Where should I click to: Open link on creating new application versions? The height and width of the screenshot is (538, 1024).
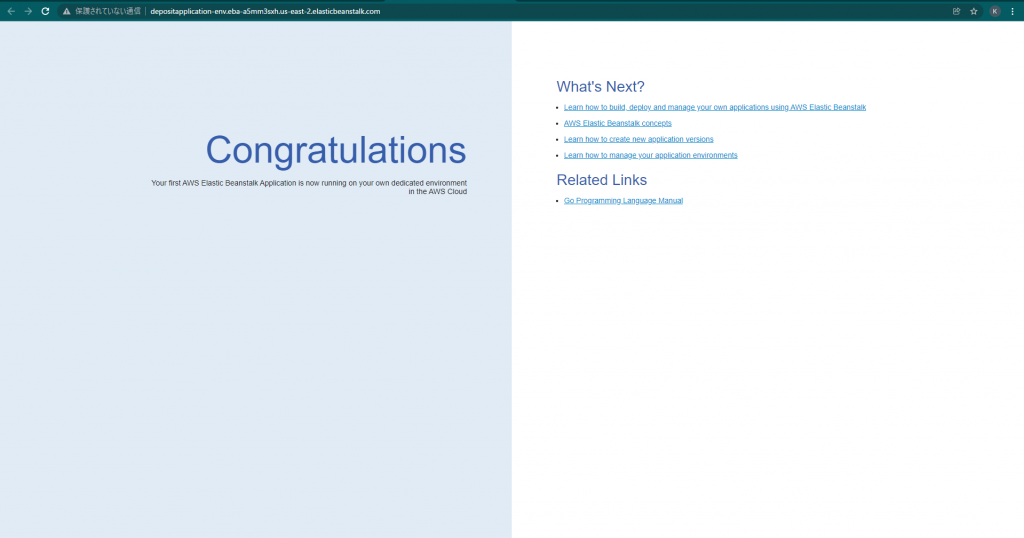(x=638, y=139)
